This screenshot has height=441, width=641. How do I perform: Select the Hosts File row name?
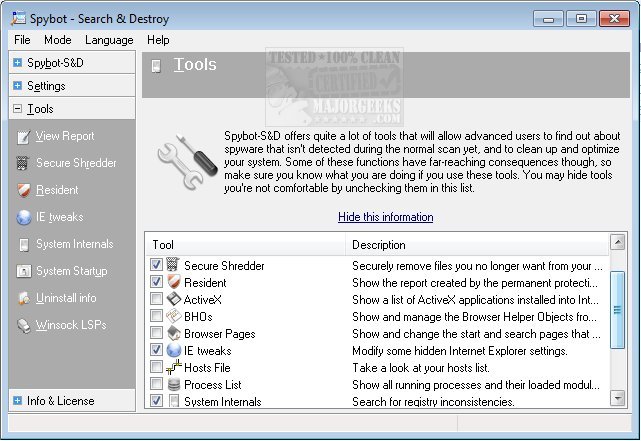(207, 368)
